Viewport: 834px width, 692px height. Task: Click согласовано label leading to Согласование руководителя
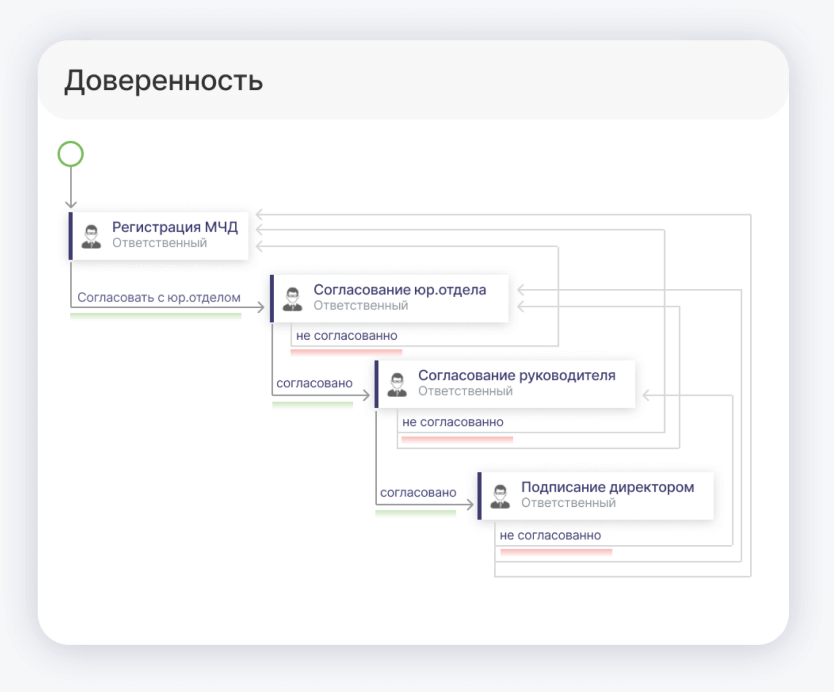click(x=314, y=383)
